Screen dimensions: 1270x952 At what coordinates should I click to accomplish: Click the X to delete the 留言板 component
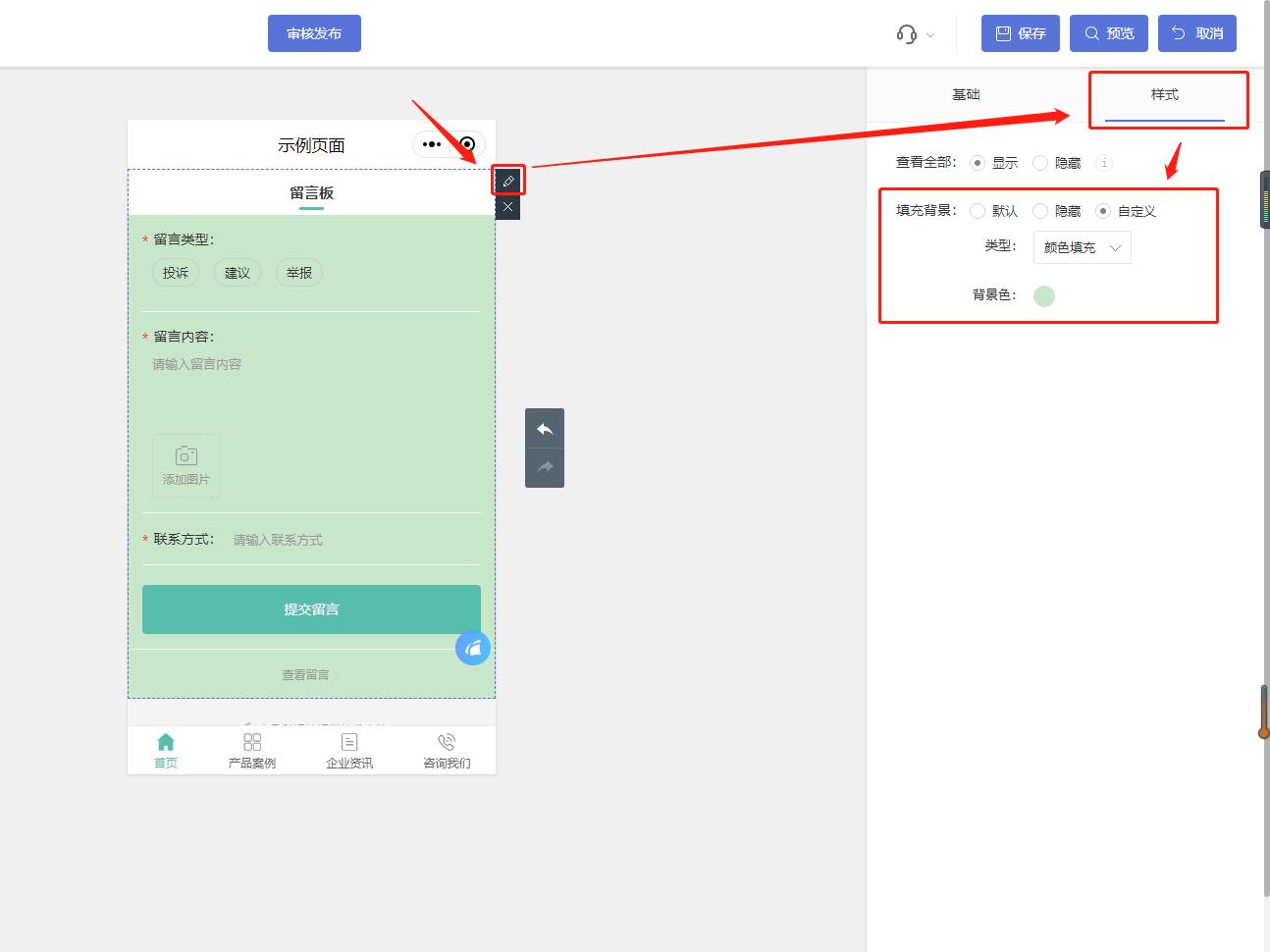(x=507, y=206)
